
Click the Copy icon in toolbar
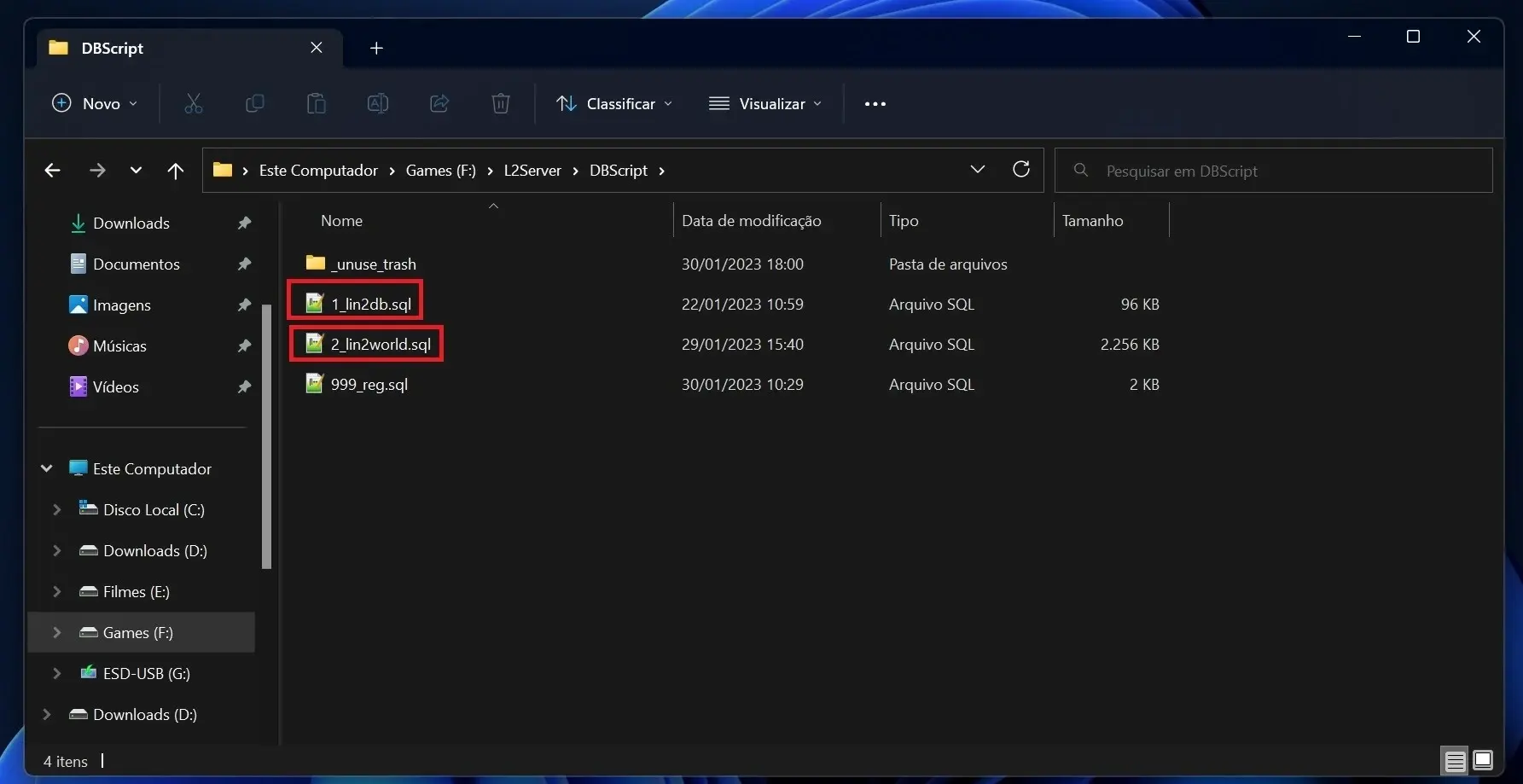254,104
